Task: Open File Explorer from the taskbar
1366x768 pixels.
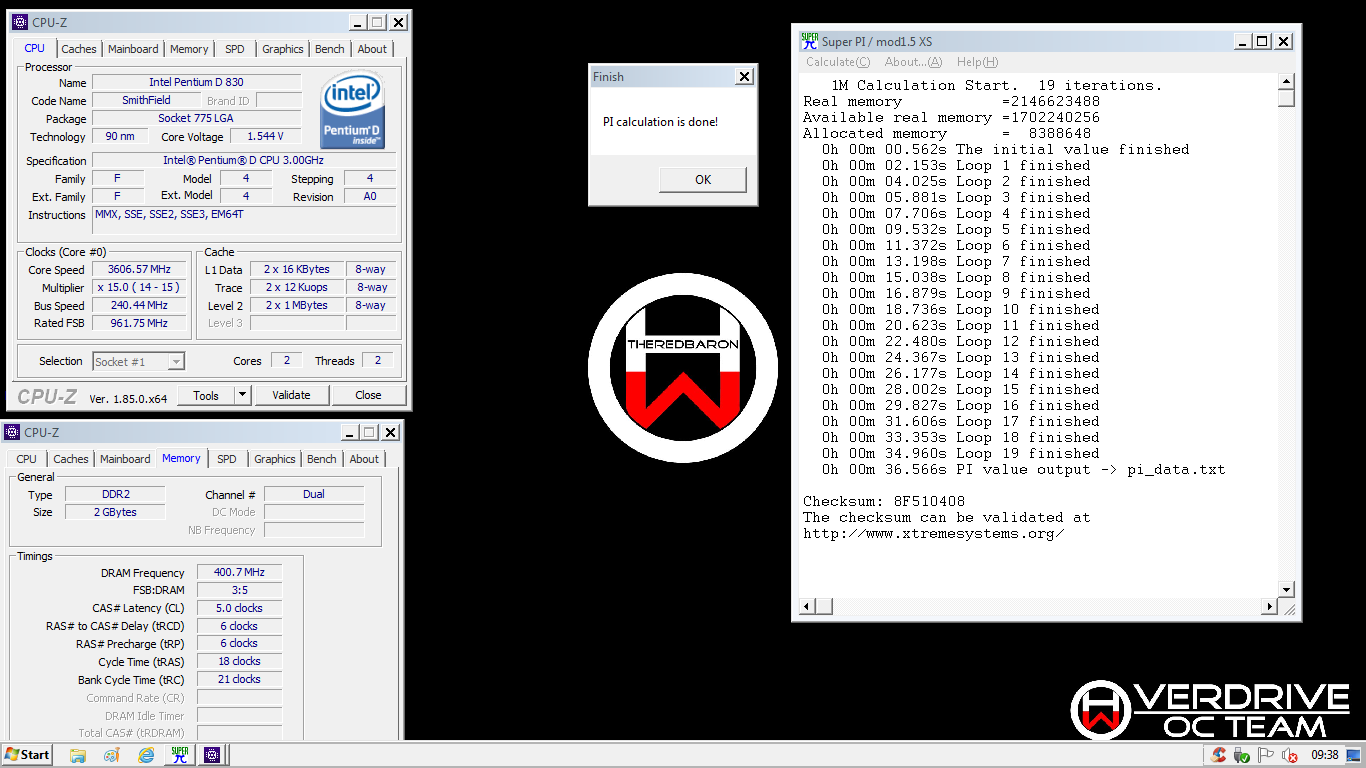Action: 78,755
